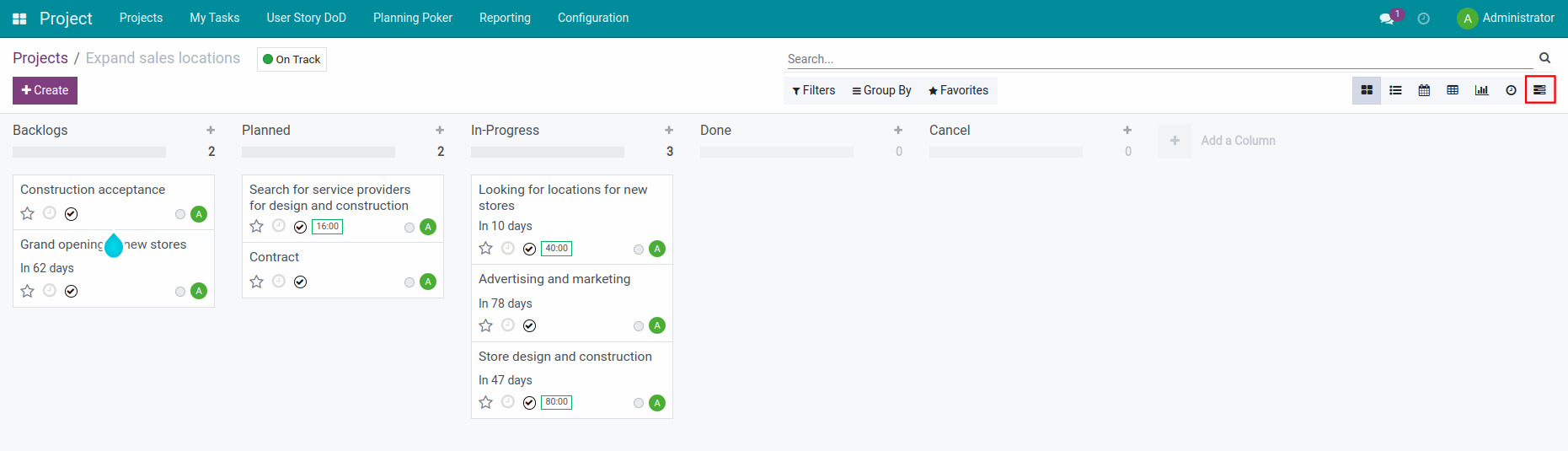
Task: Quick add task in Cancel column
Action: point(1127,130)
